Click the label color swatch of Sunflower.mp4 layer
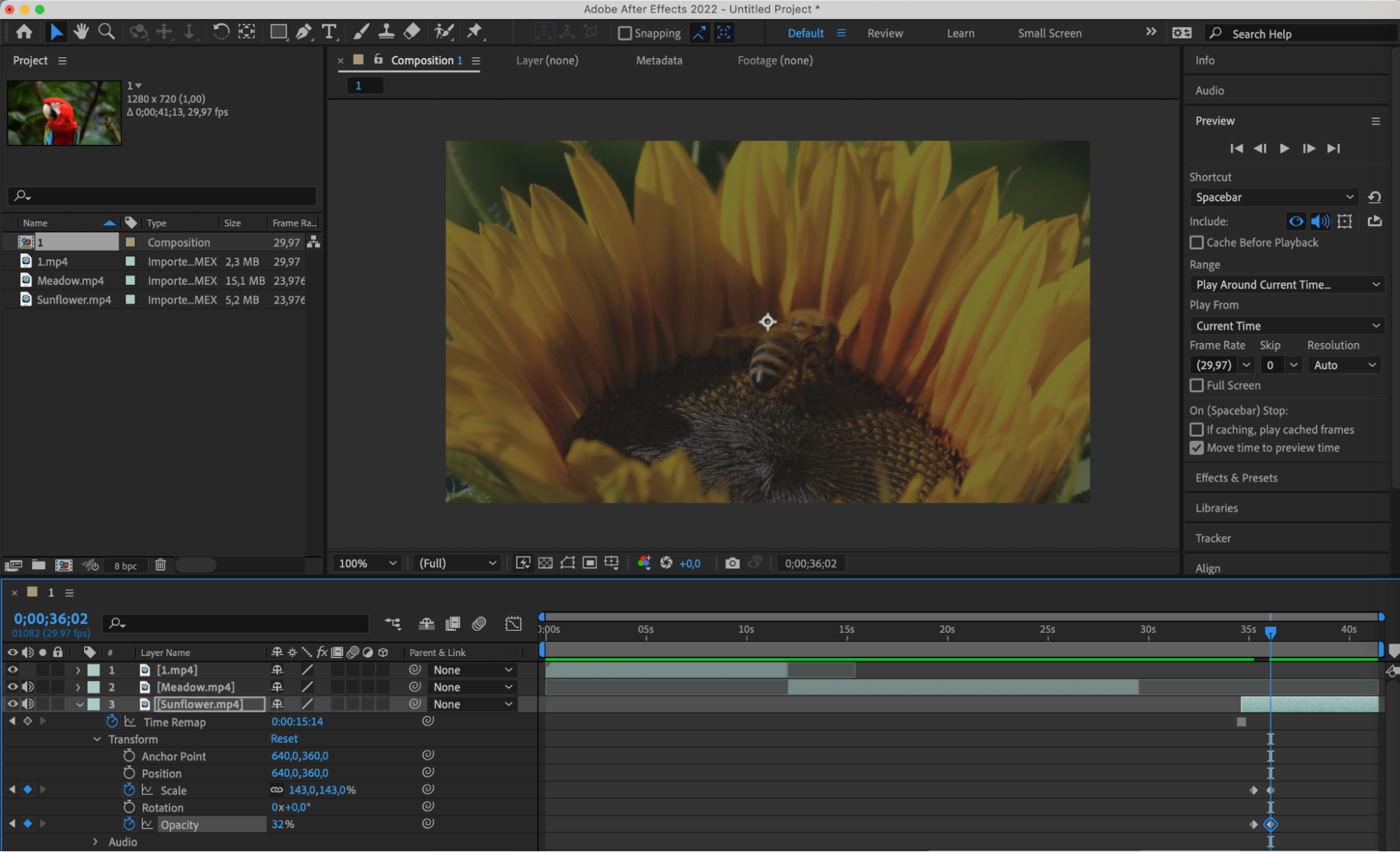 (x=93, y=704)
